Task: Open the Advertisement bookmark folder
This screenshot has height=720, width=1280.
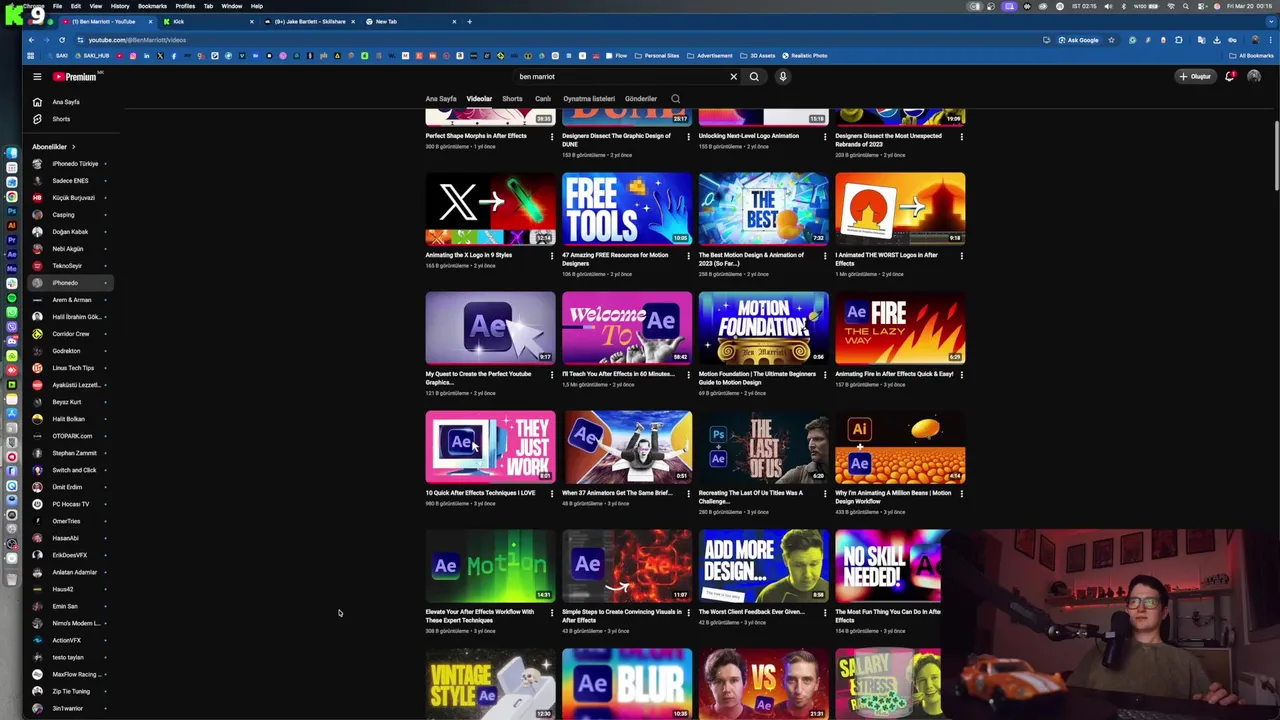Action: (x=710, y=56)
